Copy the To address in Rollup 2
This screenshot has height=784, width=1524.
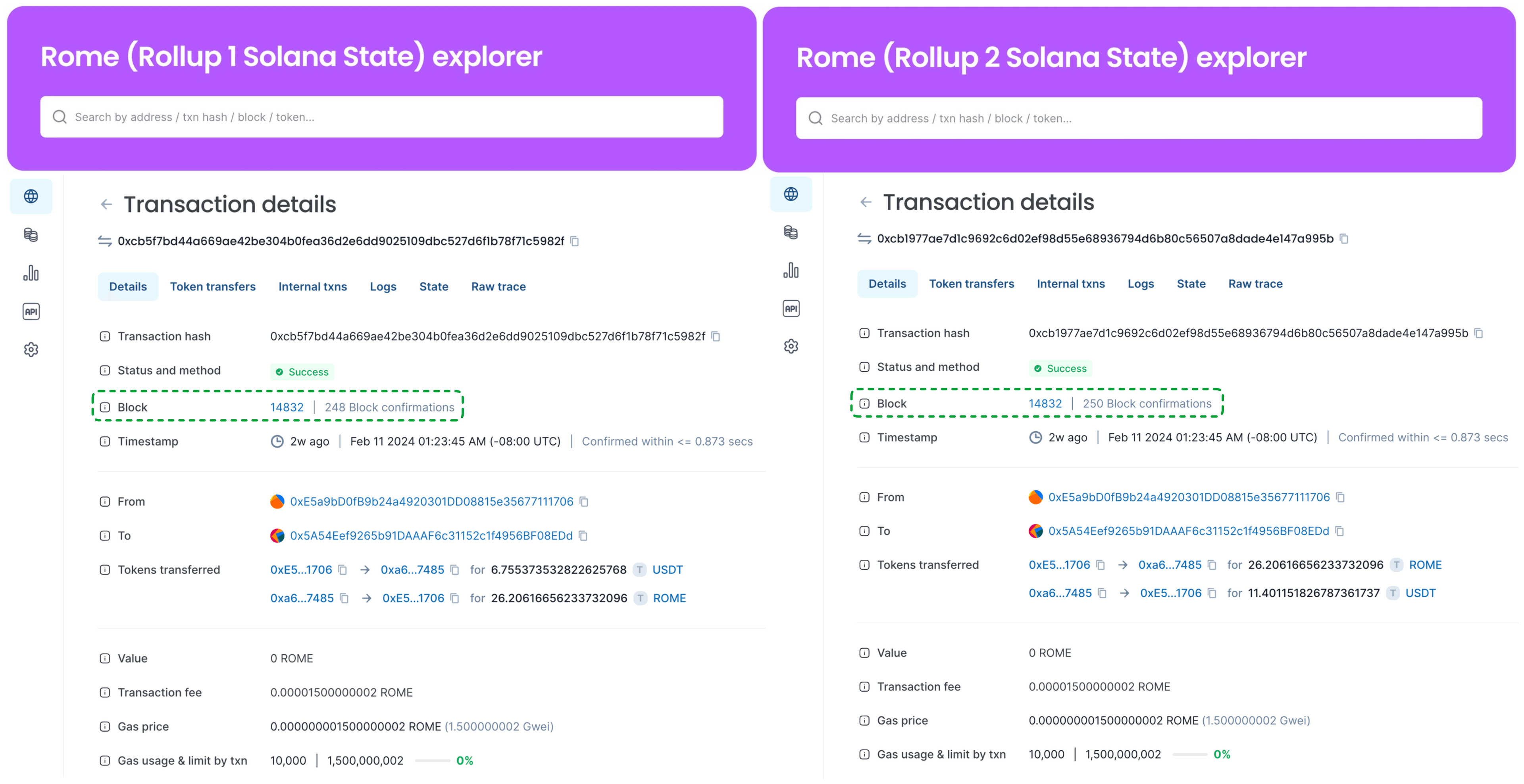pyautogui.click(x=1340, y=532)
